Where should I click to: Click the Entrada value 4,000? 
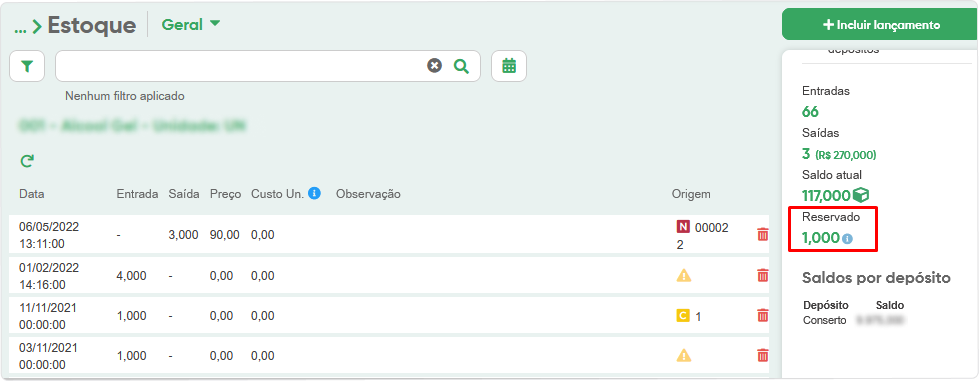pyautogui.click(x=132, y=276)
